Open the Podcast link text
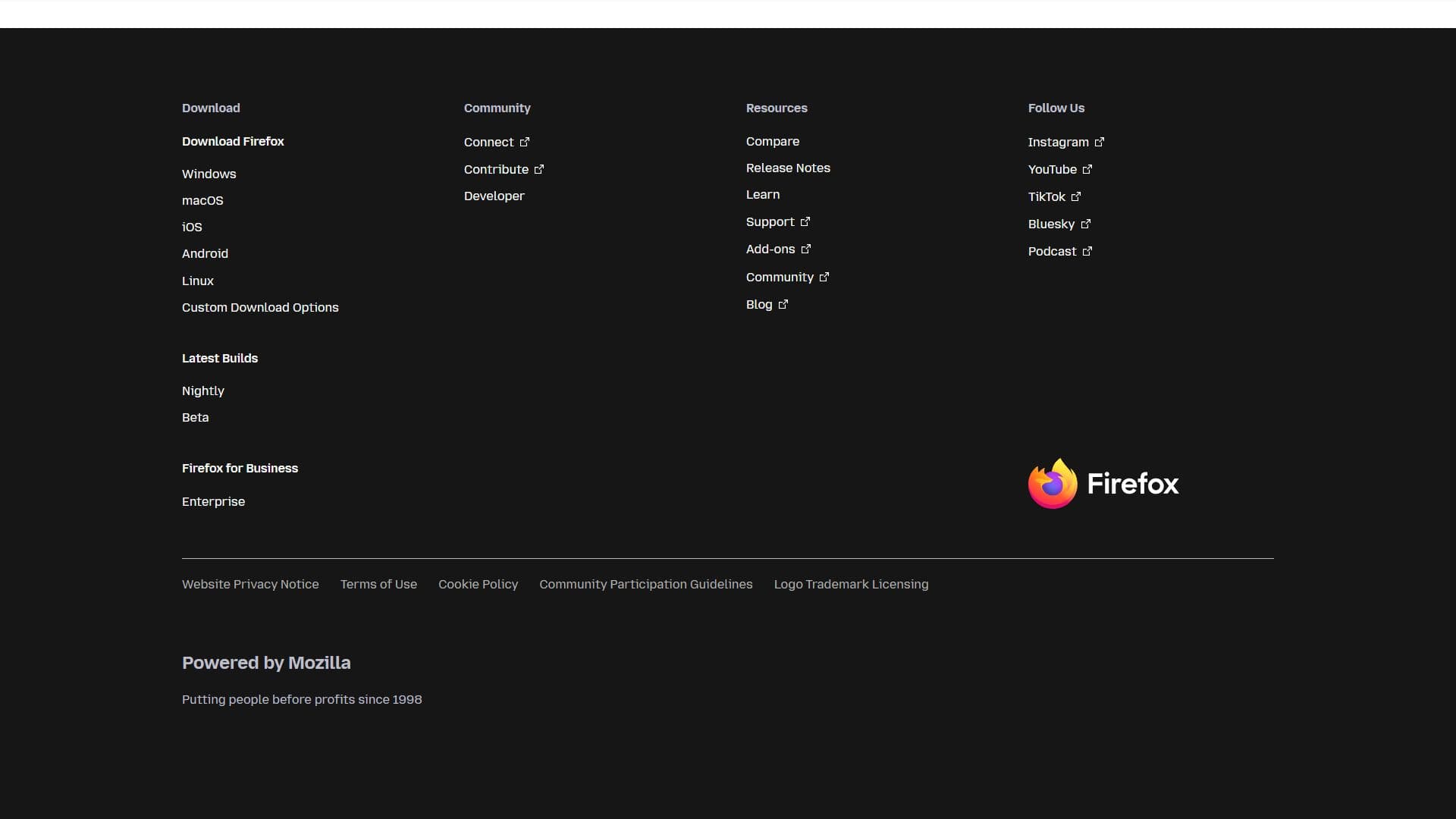 click(1052, 251)
